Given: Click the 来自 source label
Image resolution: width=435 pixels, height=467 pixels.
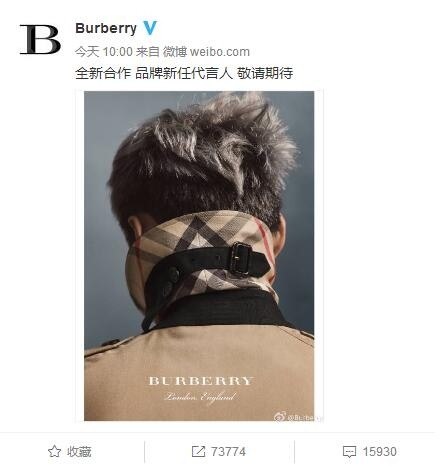Looking at the screenshot, I should 148,52.
